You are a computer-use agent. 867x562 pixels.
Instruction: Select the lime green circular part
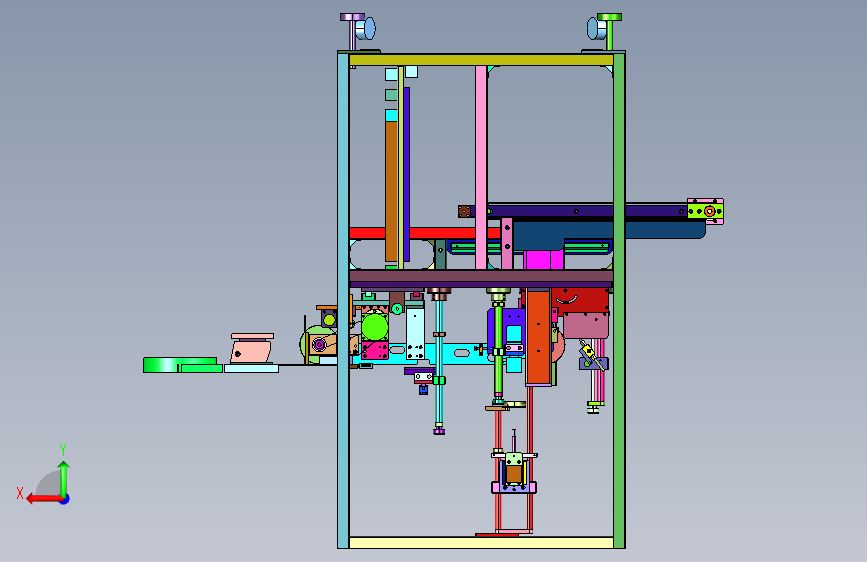[375, 327]
